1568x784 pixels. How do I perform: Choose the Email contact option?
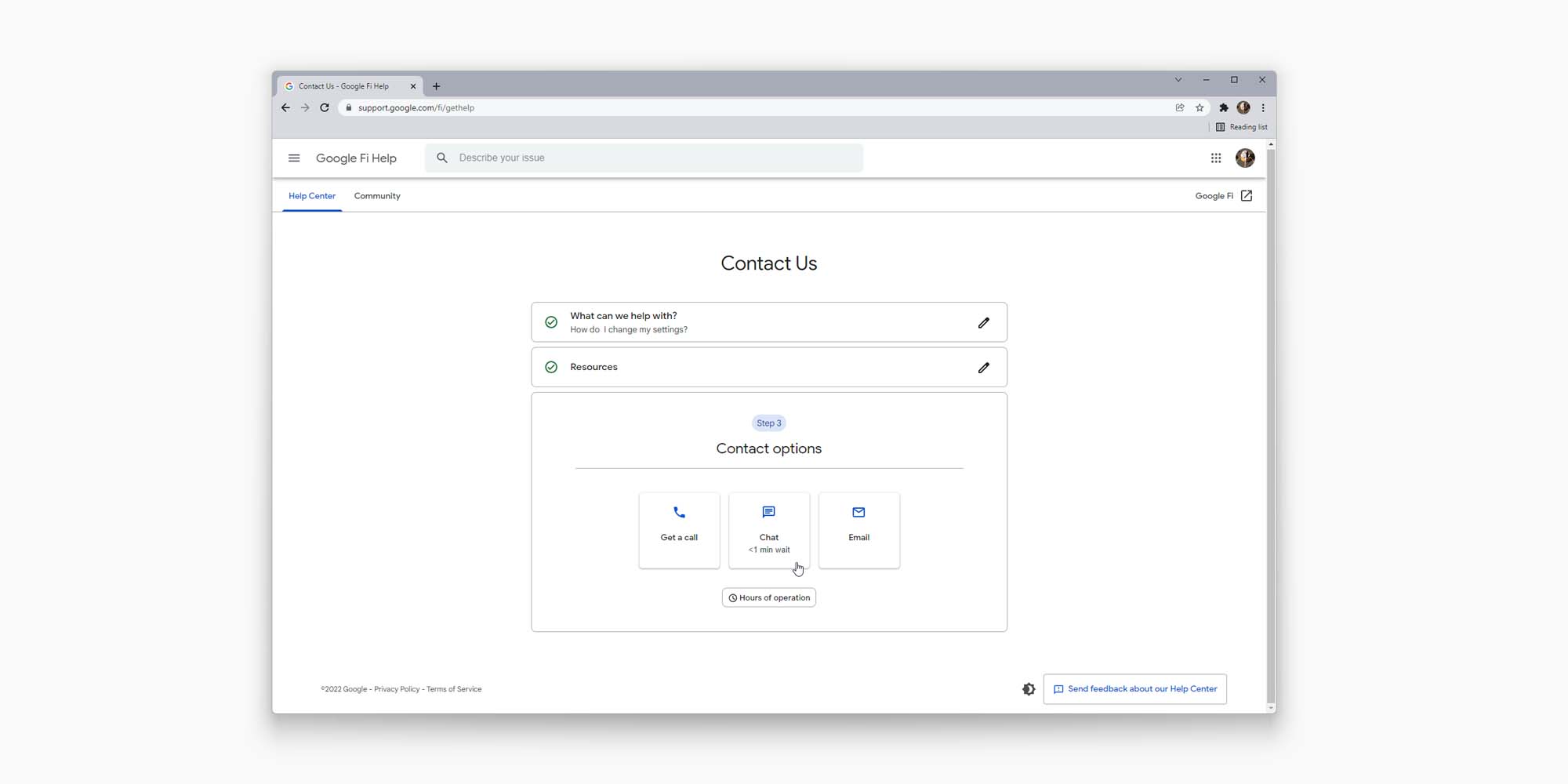pyautogui.click(x=858, y=530)
